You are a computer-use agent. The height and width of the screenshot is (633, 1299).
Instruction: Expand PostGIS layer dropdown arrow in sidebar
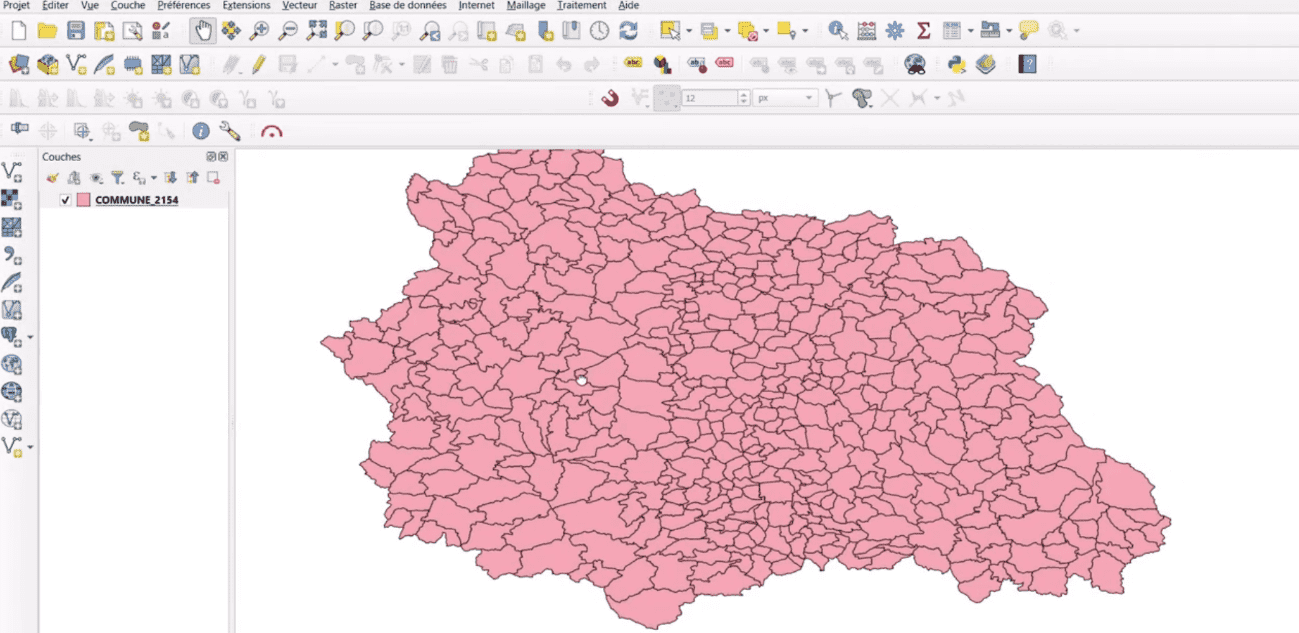click(30, 337)
